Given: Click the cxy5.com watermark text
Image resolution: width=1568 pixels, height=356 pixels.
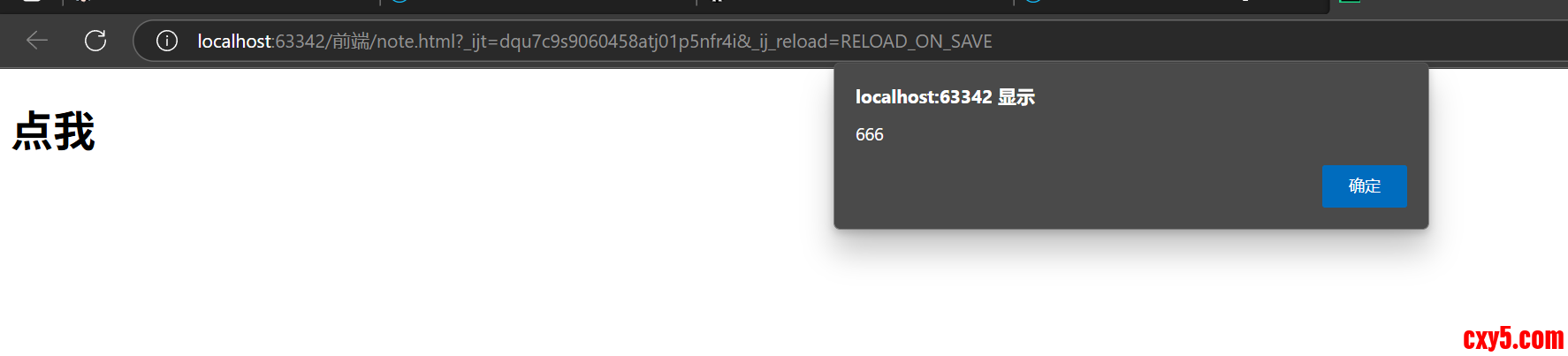Looking at the screenshot, I should (x=1513, y=338).
